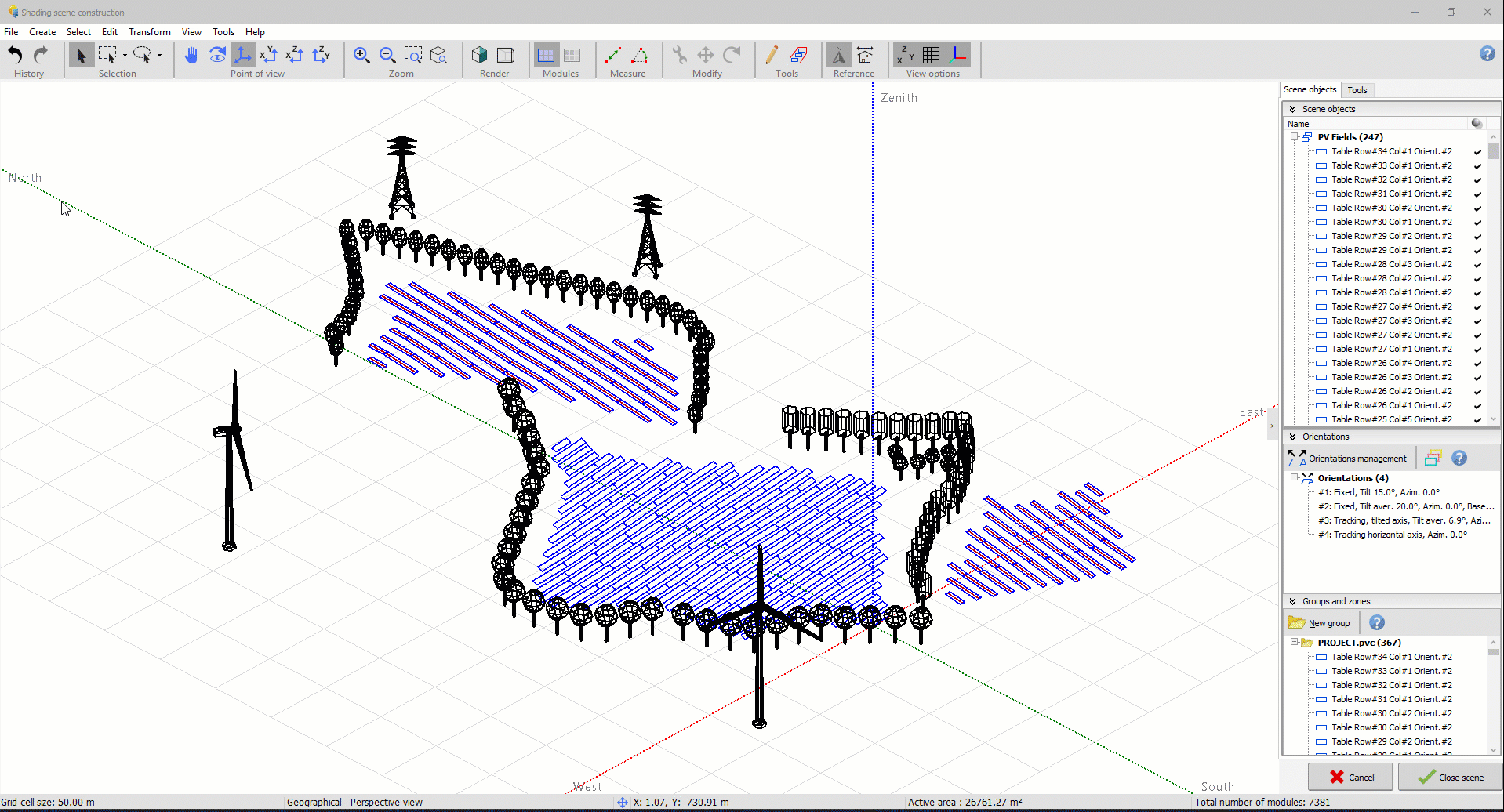
Task: Collapse the PV Fields (247) tree node
Action: tap(1294, 136)
